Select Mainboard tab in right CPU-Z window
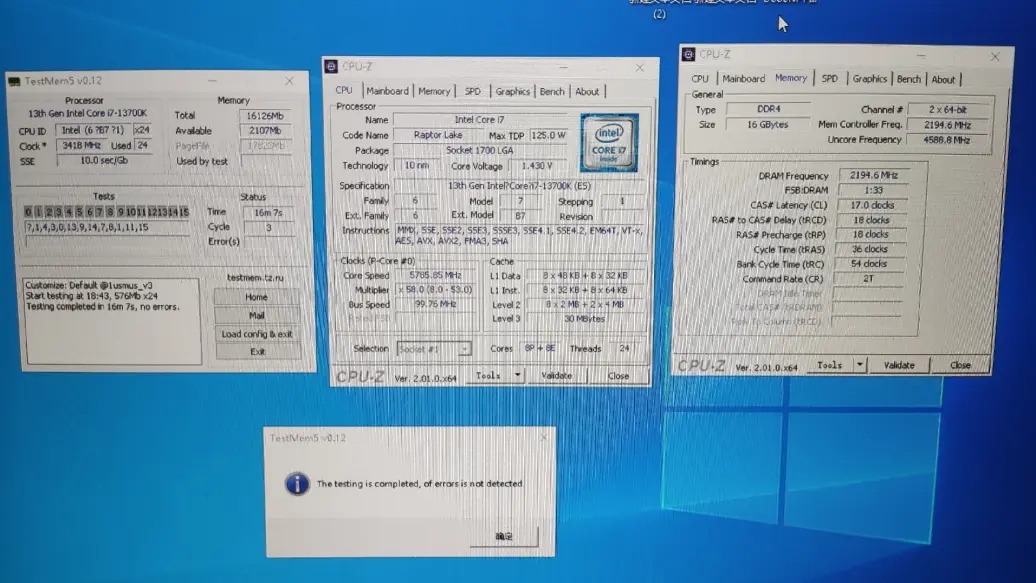Viewport: 1036px width, 583px height. pyautogui.click(x=743, y=79)
